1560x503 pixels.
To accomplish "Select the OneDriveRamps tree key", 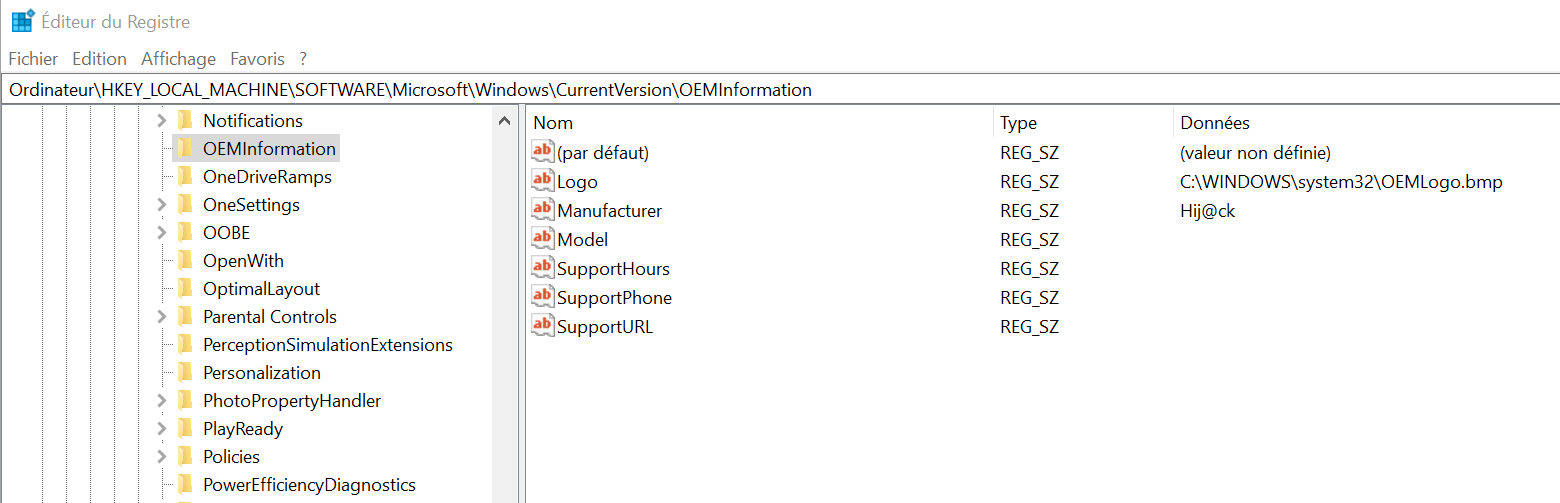I will pos(267,176).
